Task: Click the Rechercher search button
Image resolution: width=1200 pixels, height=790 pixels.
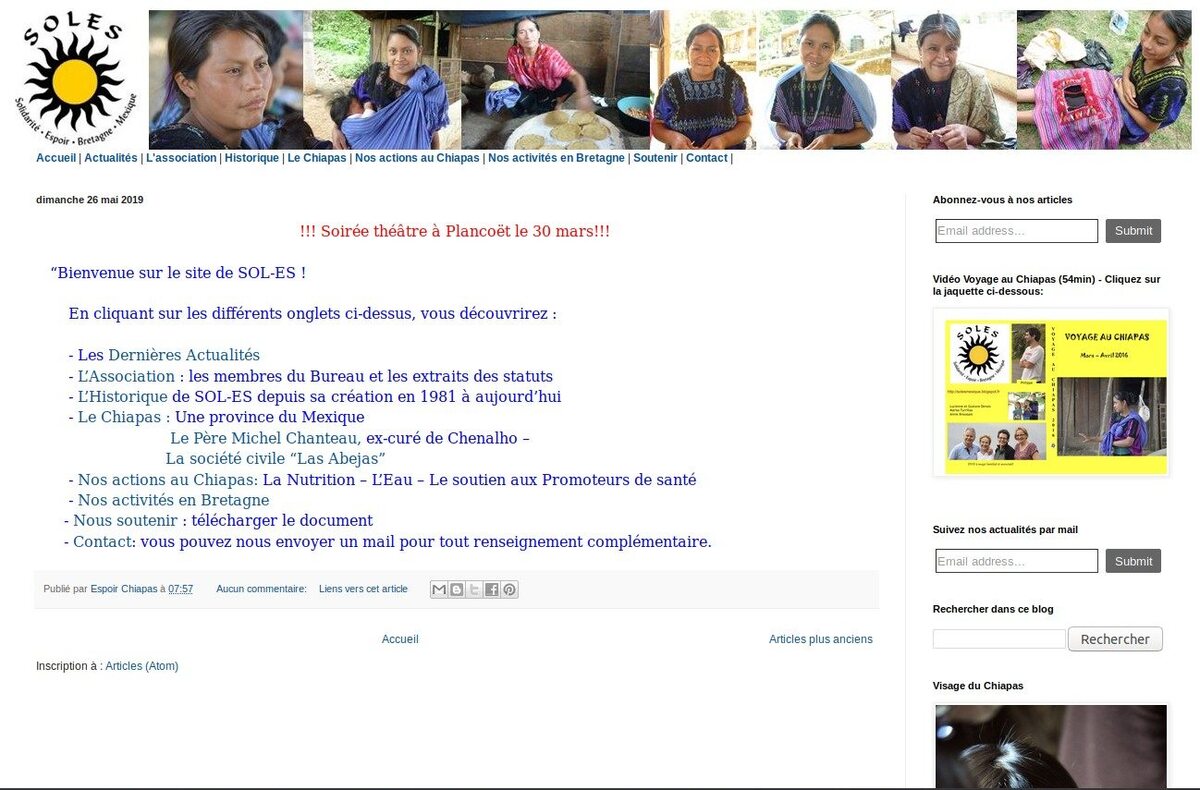Action: point(1115,639)
